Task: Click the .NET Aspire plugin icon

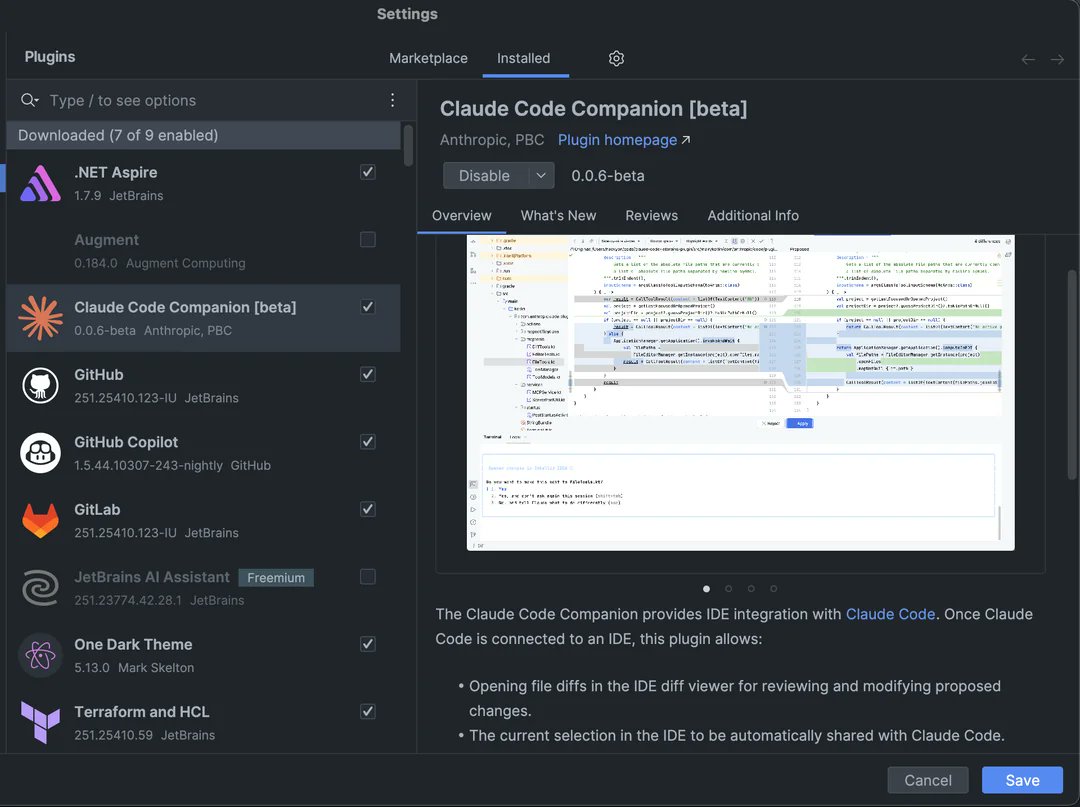Action: point(41,183)
